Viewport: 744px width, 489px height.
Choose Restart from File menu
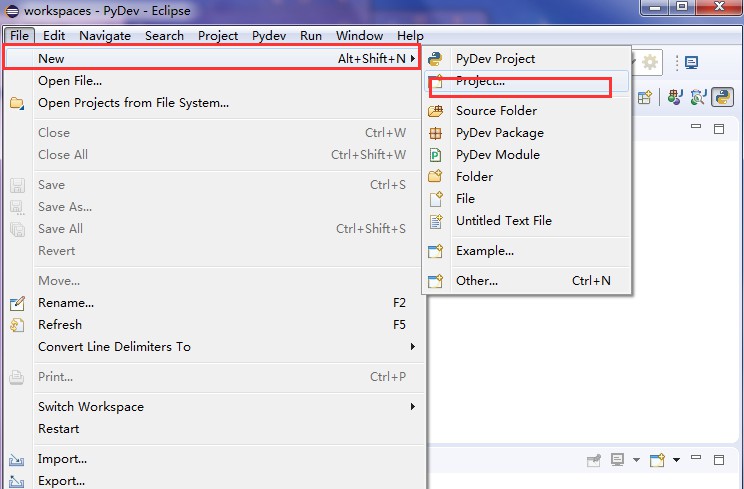214,429
